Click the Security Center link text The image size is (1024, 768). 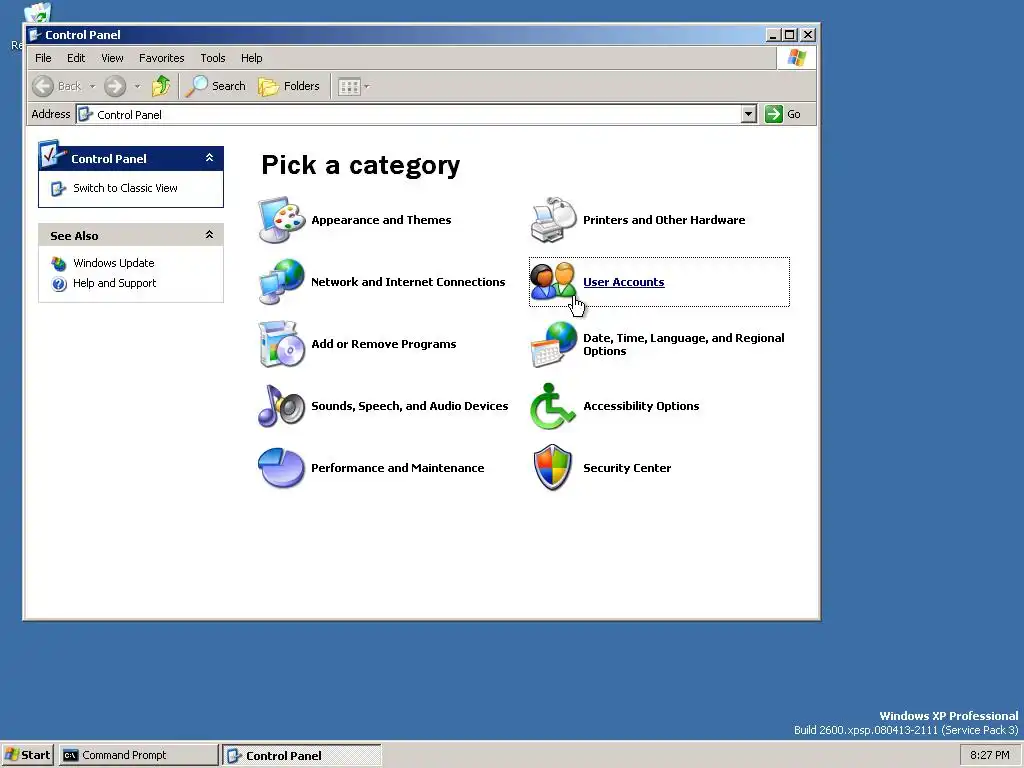[x=627, y=468]
